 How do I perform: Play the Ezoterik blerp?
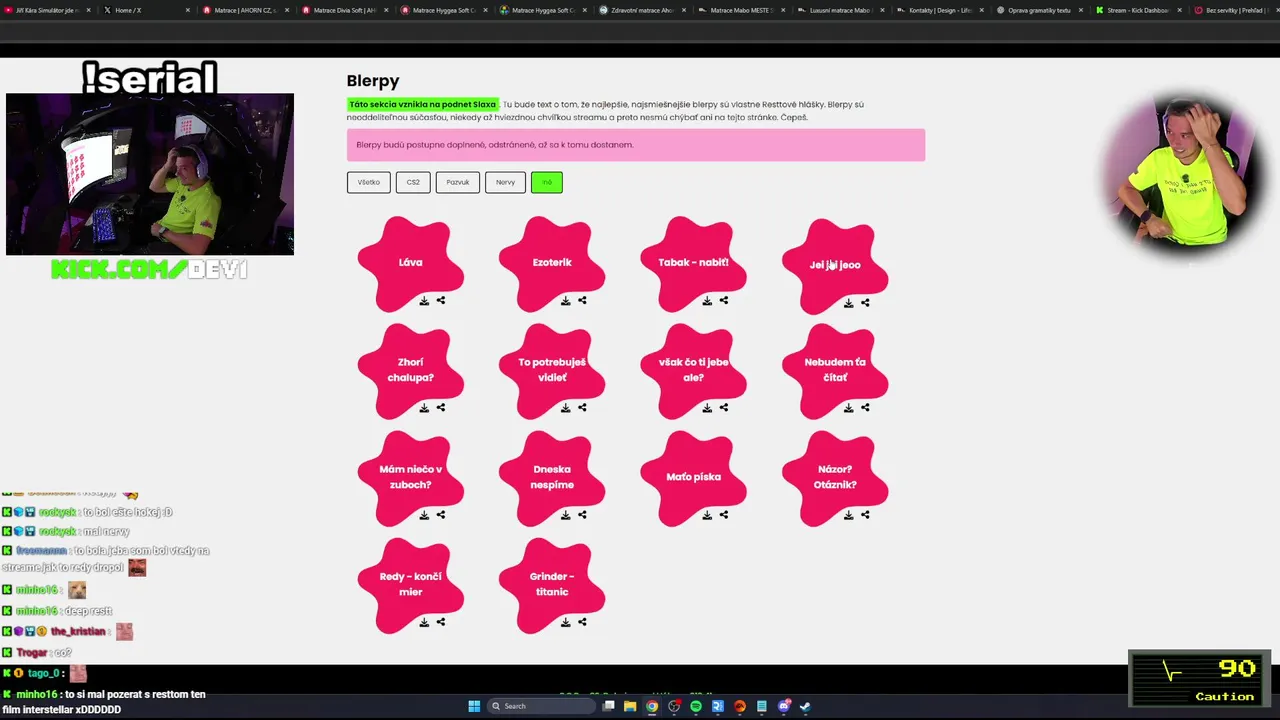(x=552, y=262)
